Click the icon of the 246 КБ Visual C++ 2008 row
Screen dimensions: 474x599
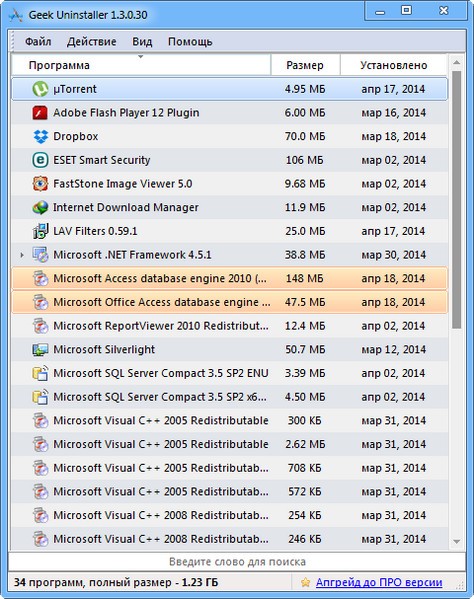coord(40,539)
